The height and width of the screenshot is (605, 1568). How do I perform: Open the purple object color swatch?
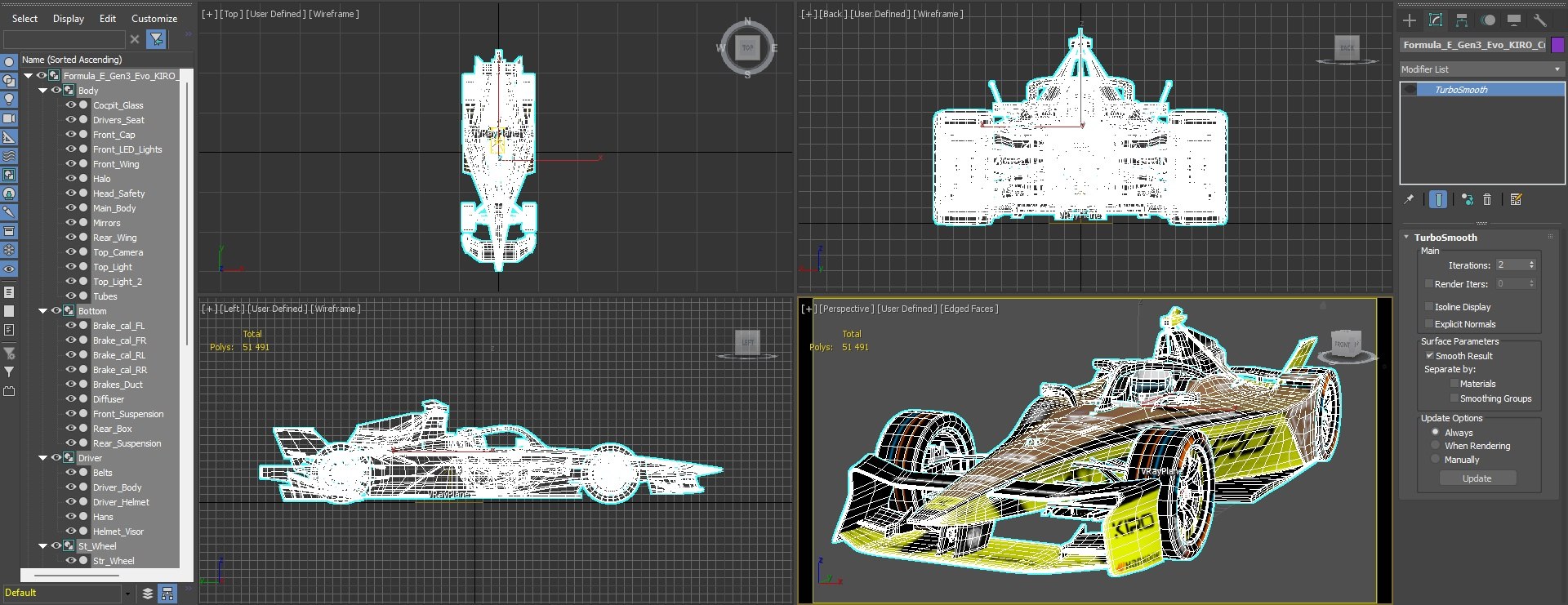coord(1557,45)
